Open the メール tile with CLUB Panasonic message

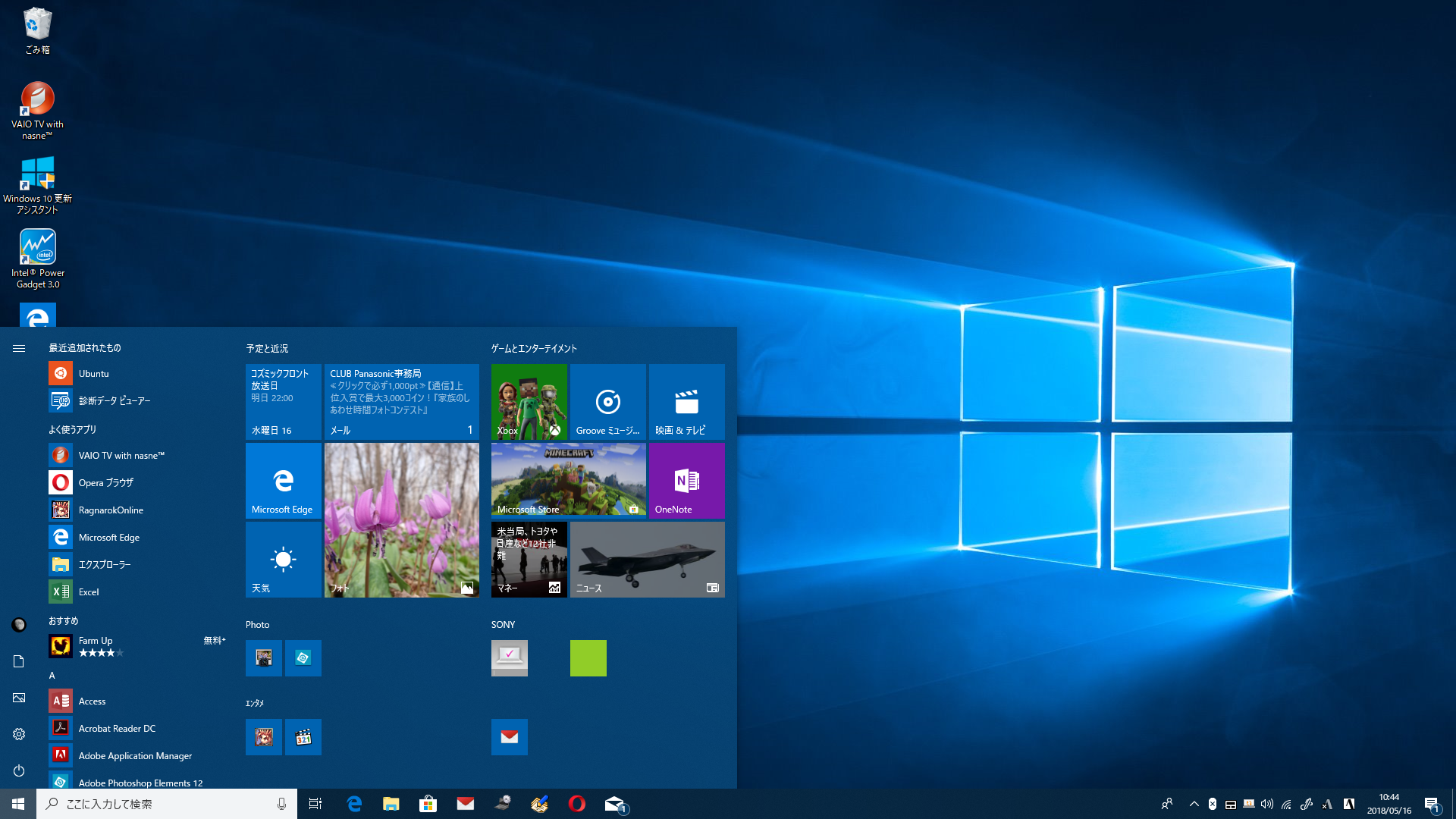402,402
